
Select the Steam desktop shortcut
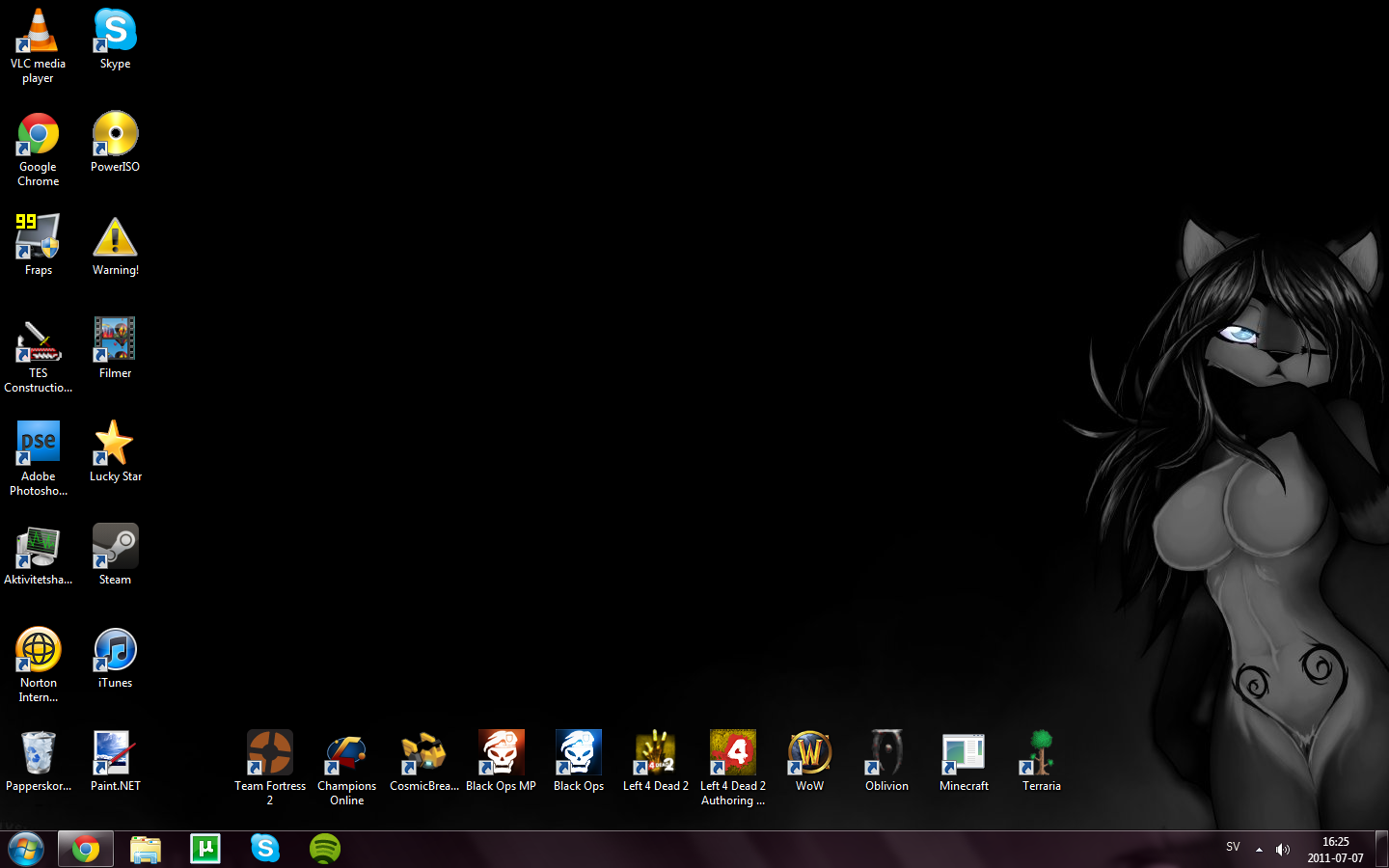pyautogui.click(x=116, y=556)
